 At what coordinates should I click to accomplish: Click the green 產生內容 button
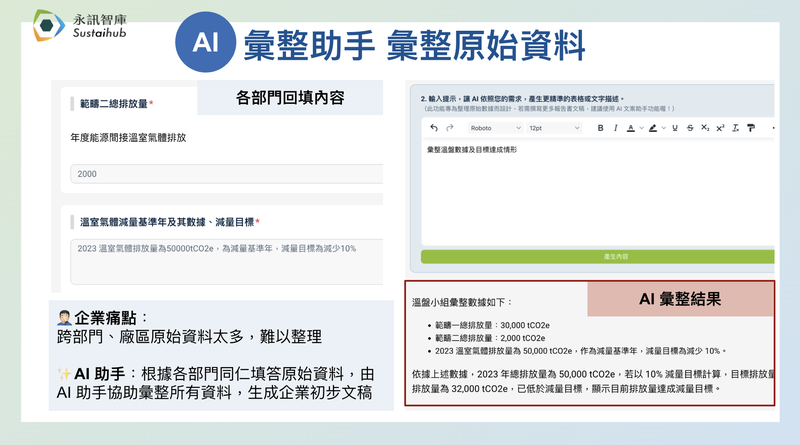click(x=597, y=257)
